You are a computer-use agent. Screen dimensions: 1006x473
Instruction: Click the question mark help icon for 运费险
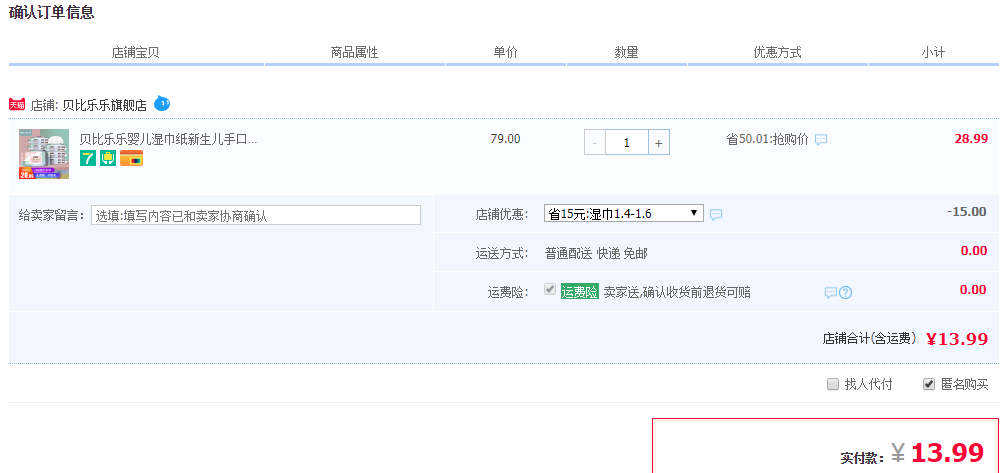pos(846,293)
